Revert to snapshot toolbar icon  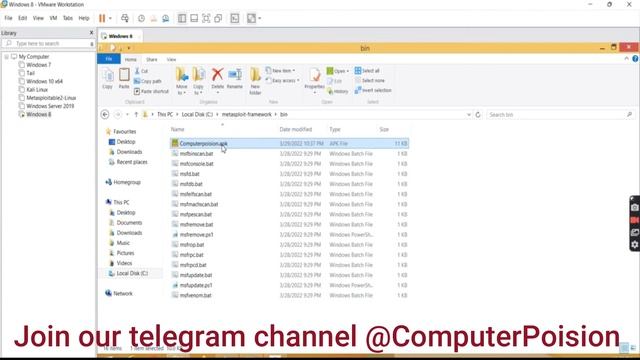coord(153,18)
